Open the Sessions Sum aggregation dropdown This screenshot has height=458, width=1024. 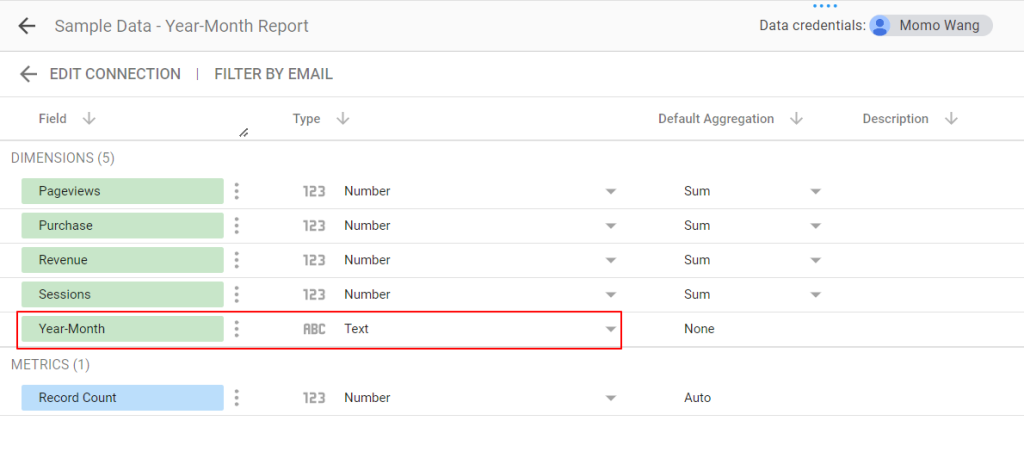[x=815, y=295]
